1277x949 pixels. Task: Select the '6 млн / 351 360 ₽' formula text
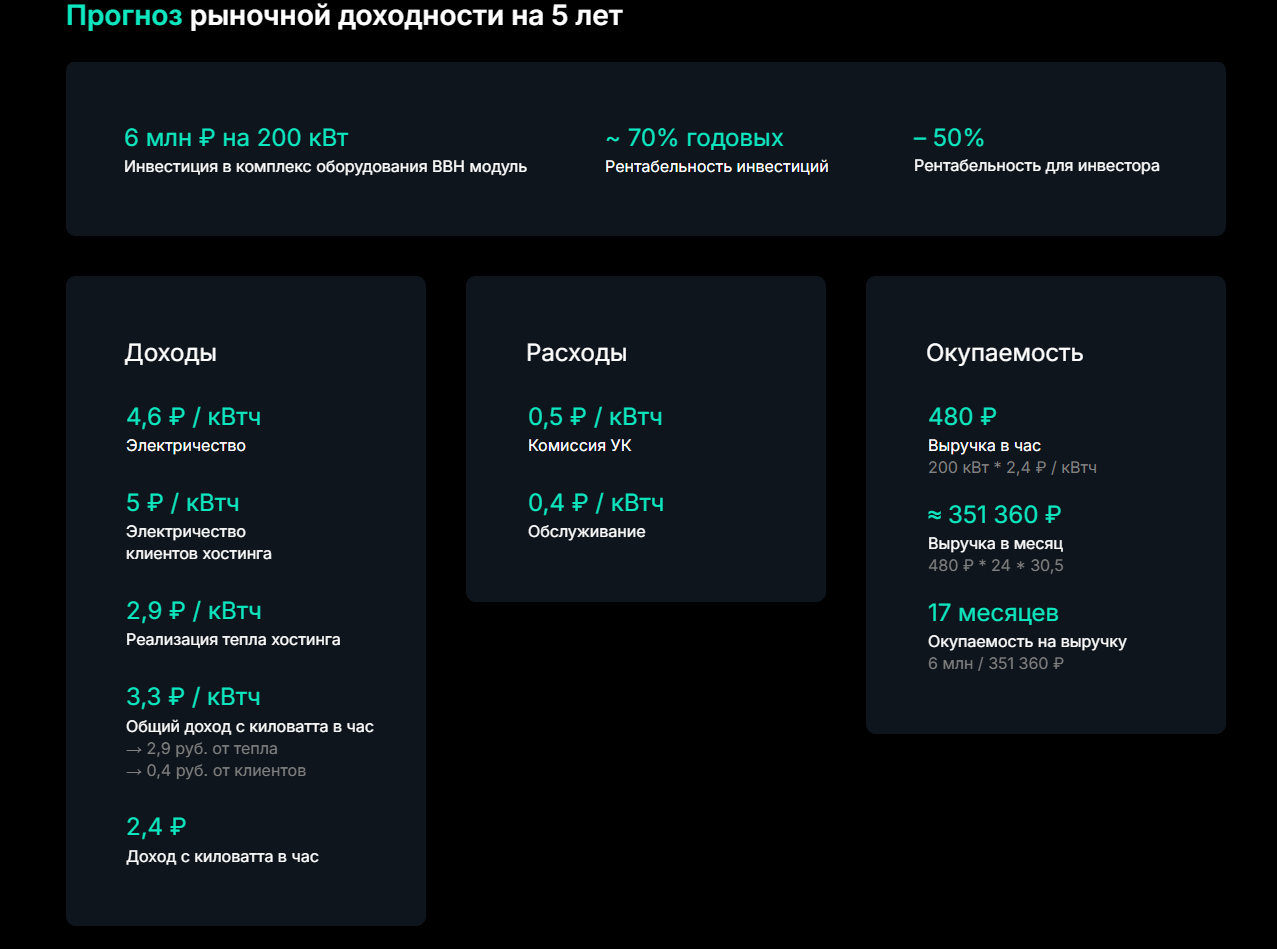[x=996, y=663]
